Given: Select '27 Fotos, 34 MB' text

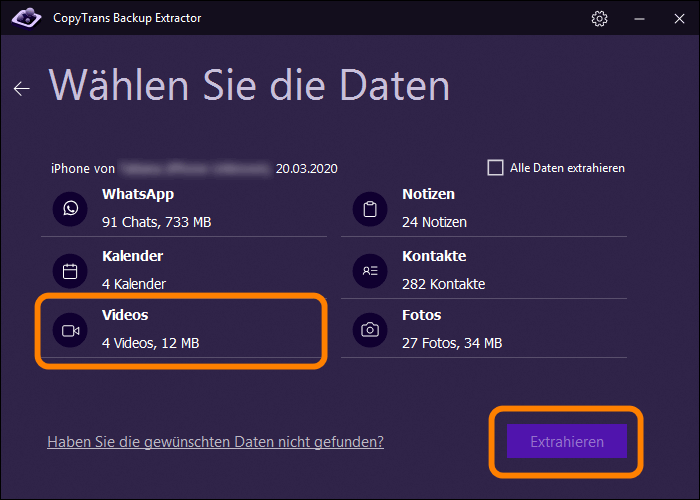Looking at the screenshot, I should [452, 343].
